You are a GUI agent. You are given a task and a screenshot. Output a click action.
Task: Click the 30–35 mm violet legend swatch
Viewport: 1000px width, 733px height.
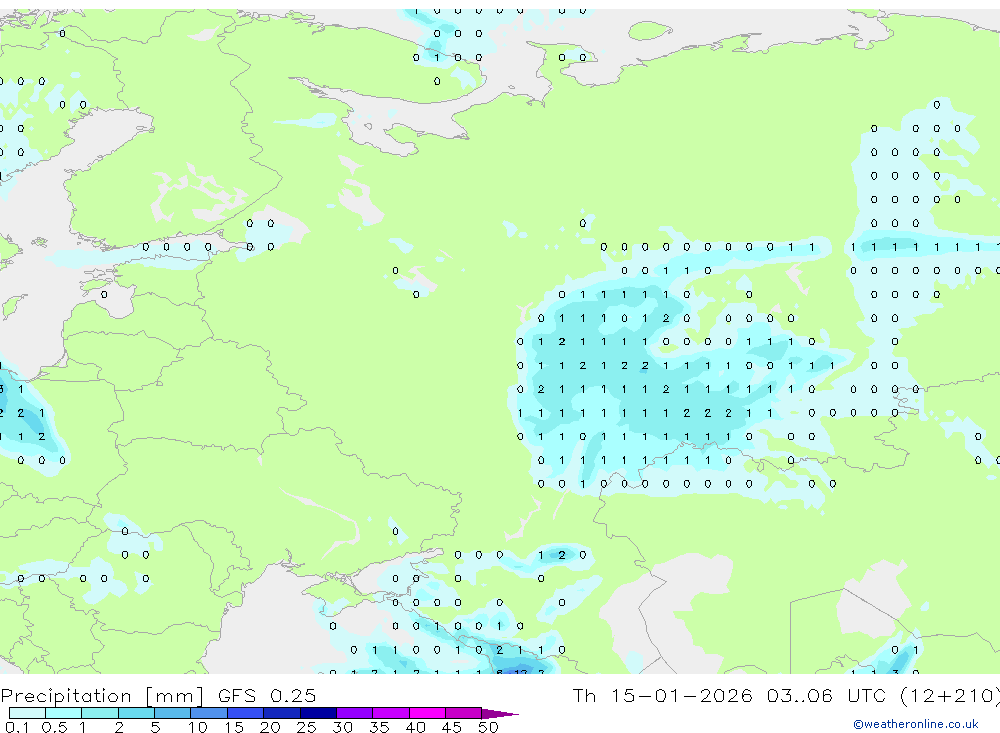click(x=355, y=713)
